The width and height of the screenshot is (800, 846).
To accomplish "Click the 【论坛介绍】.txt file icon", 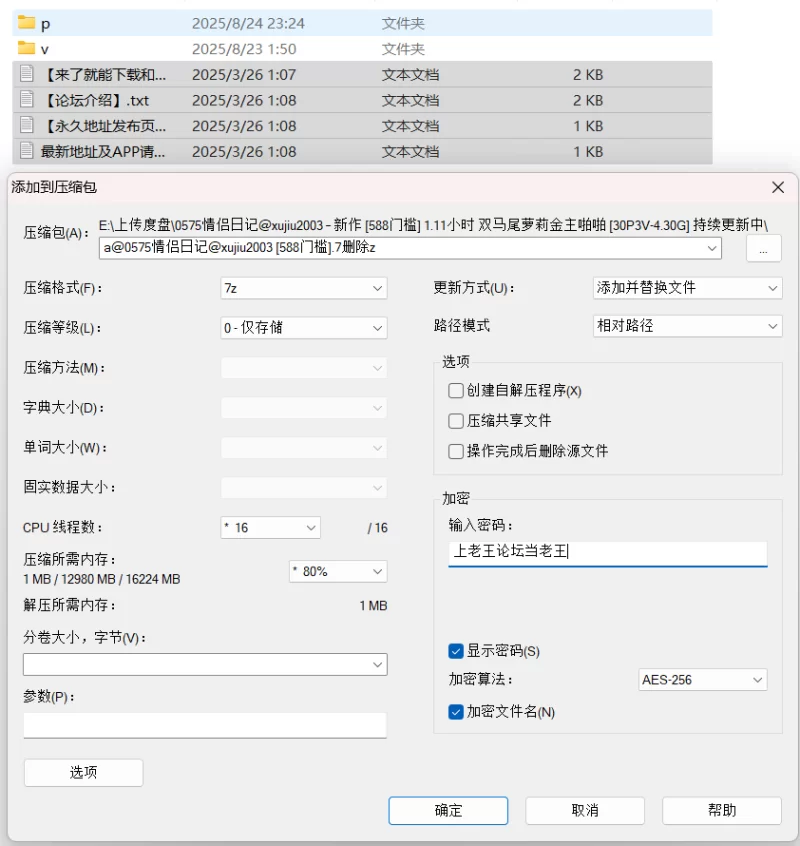I will click(x=26, y=99).
